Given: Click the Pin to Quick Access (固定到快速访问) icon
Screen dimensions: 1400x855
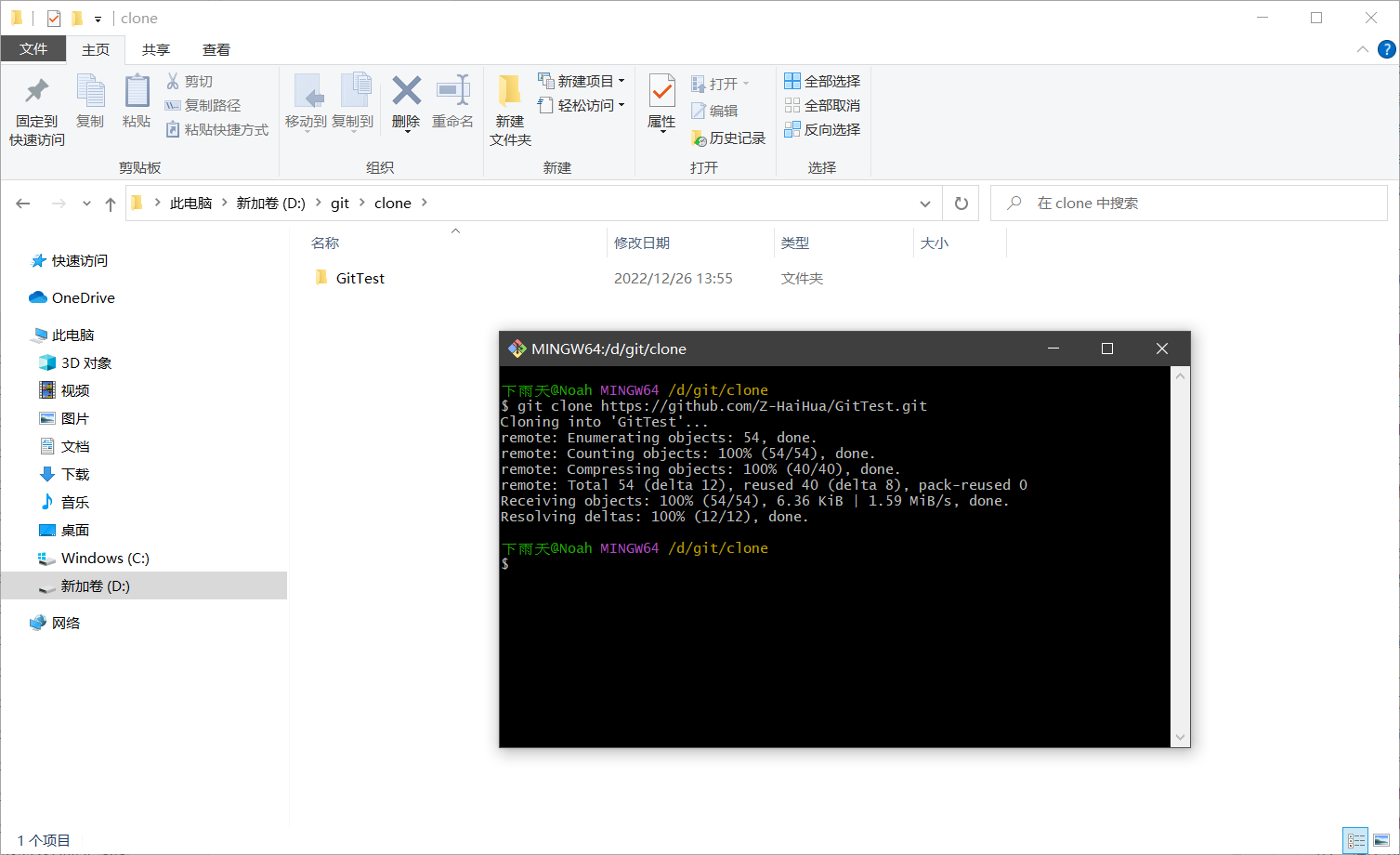Looking at the screenshot, I should tap(37, 91).
